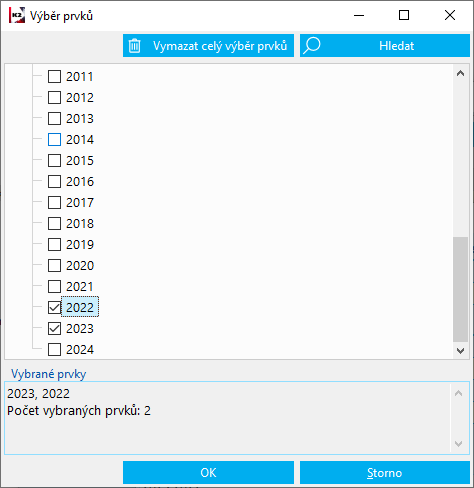Click the K2 application logo icon
The image size is (474, 488).
[x=17, y=15]
